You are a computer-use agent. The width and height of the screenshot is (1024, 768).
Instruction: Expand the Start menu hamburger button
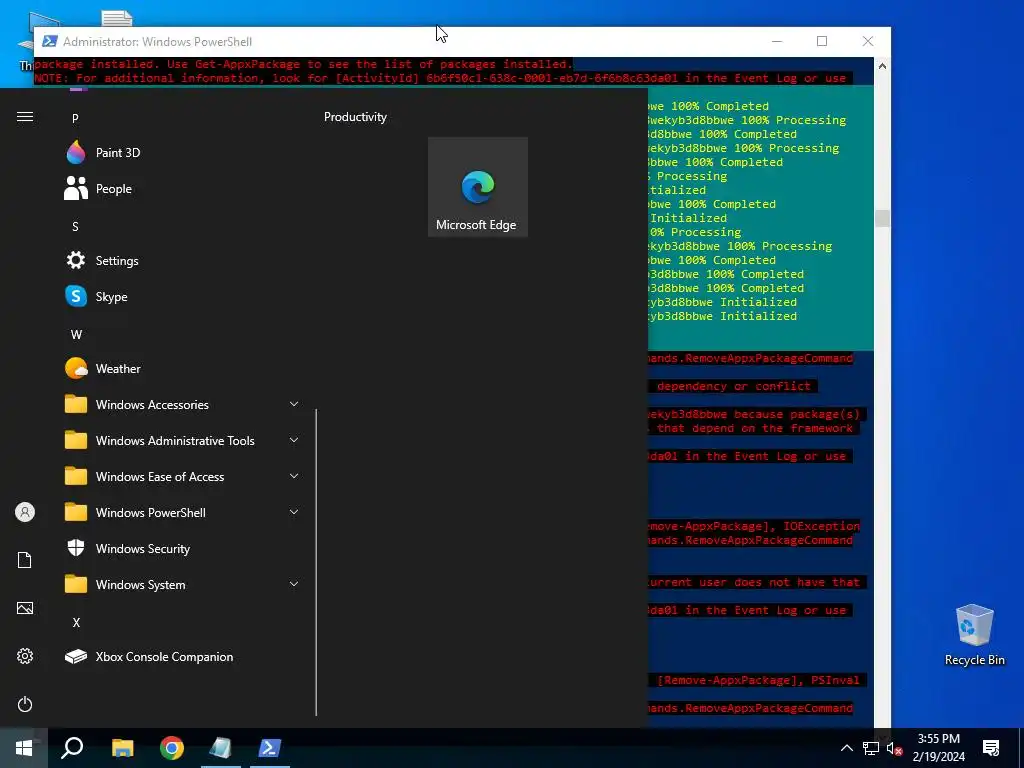click(x=25, y=117)
